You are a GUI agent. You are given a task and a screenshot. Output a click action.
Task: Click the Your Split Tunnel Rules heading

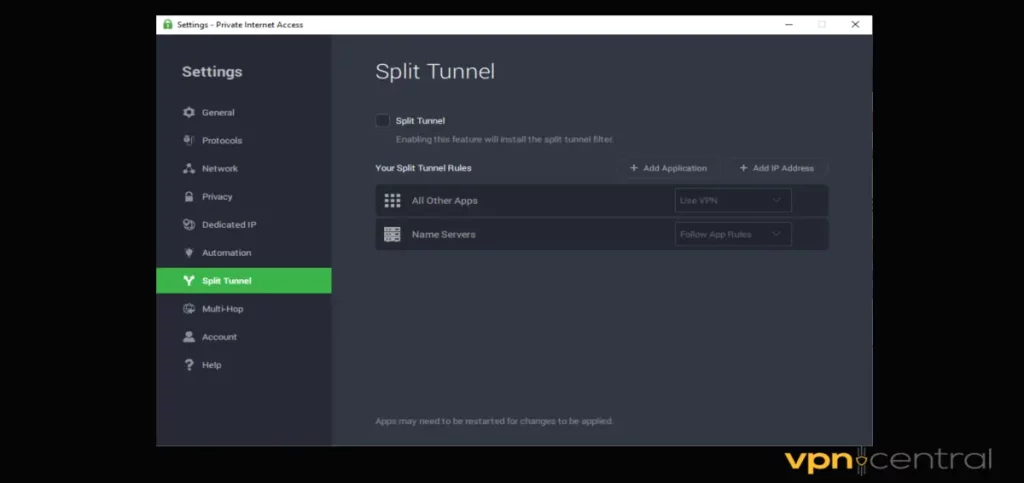423,168
